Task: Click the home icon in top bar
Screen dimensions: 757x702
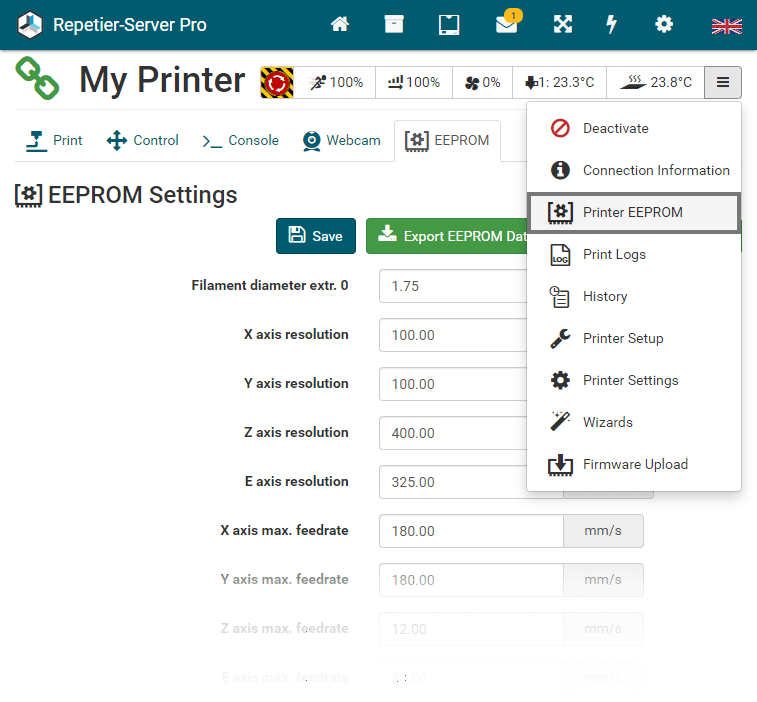Action: (x=340, y=25)
